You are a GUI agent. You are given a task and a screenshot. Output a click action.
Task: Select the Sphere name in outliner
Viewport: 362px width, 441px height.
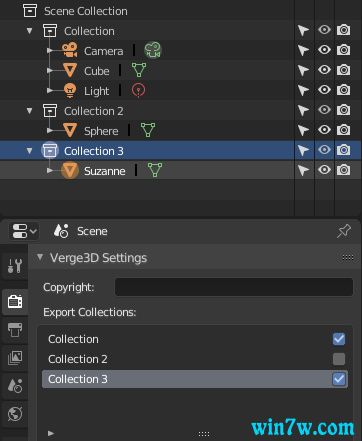[101, 131]
